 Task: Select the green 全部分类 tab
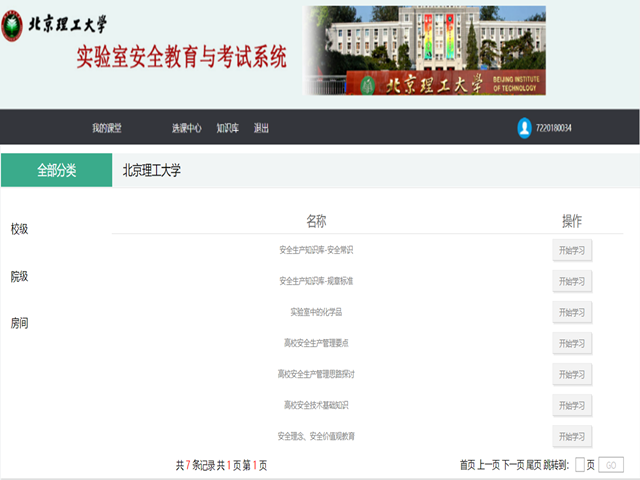point(57,170)
